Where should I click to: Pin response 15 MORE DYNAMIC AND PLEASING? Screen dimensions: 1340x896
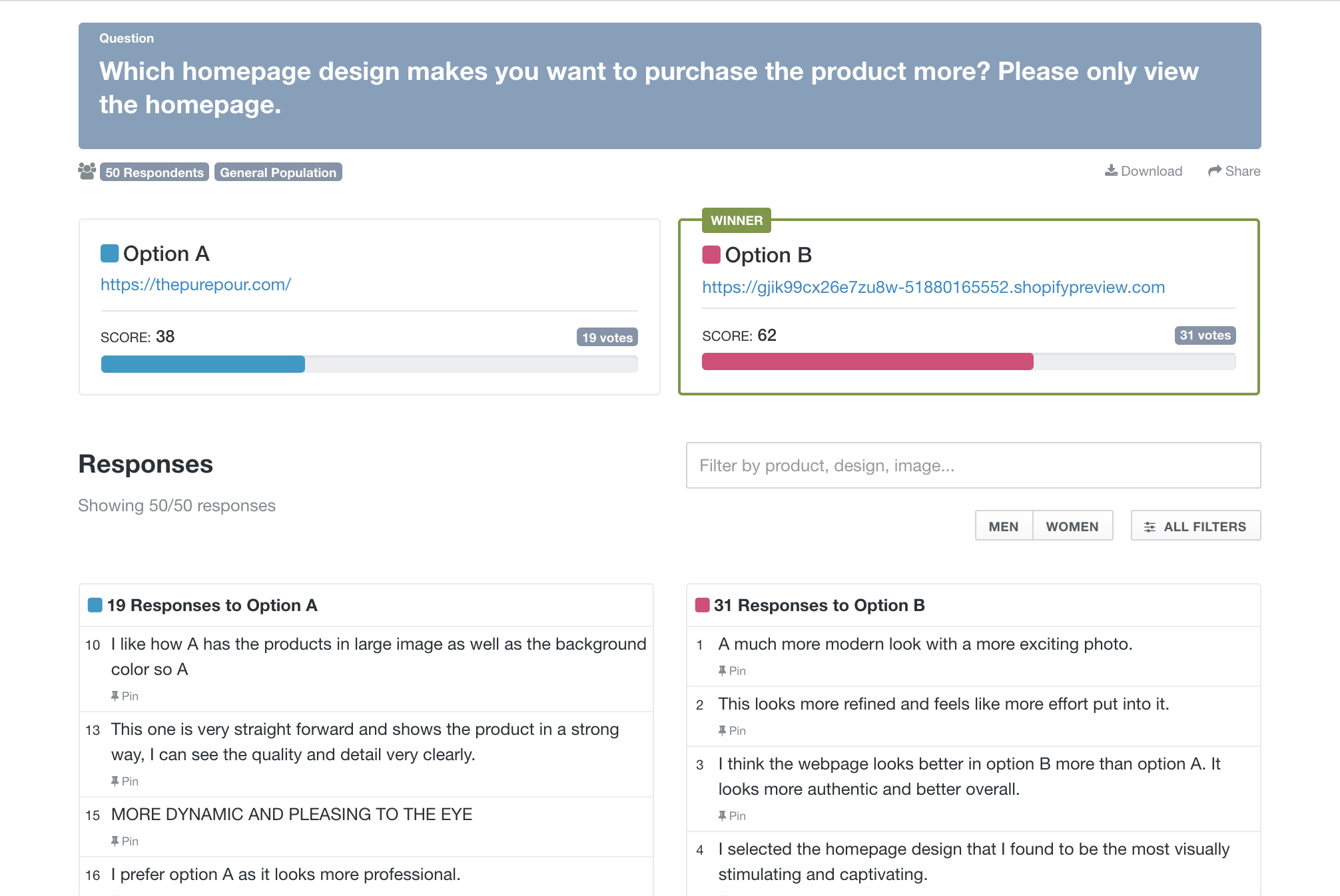click(x=125, y=841)
